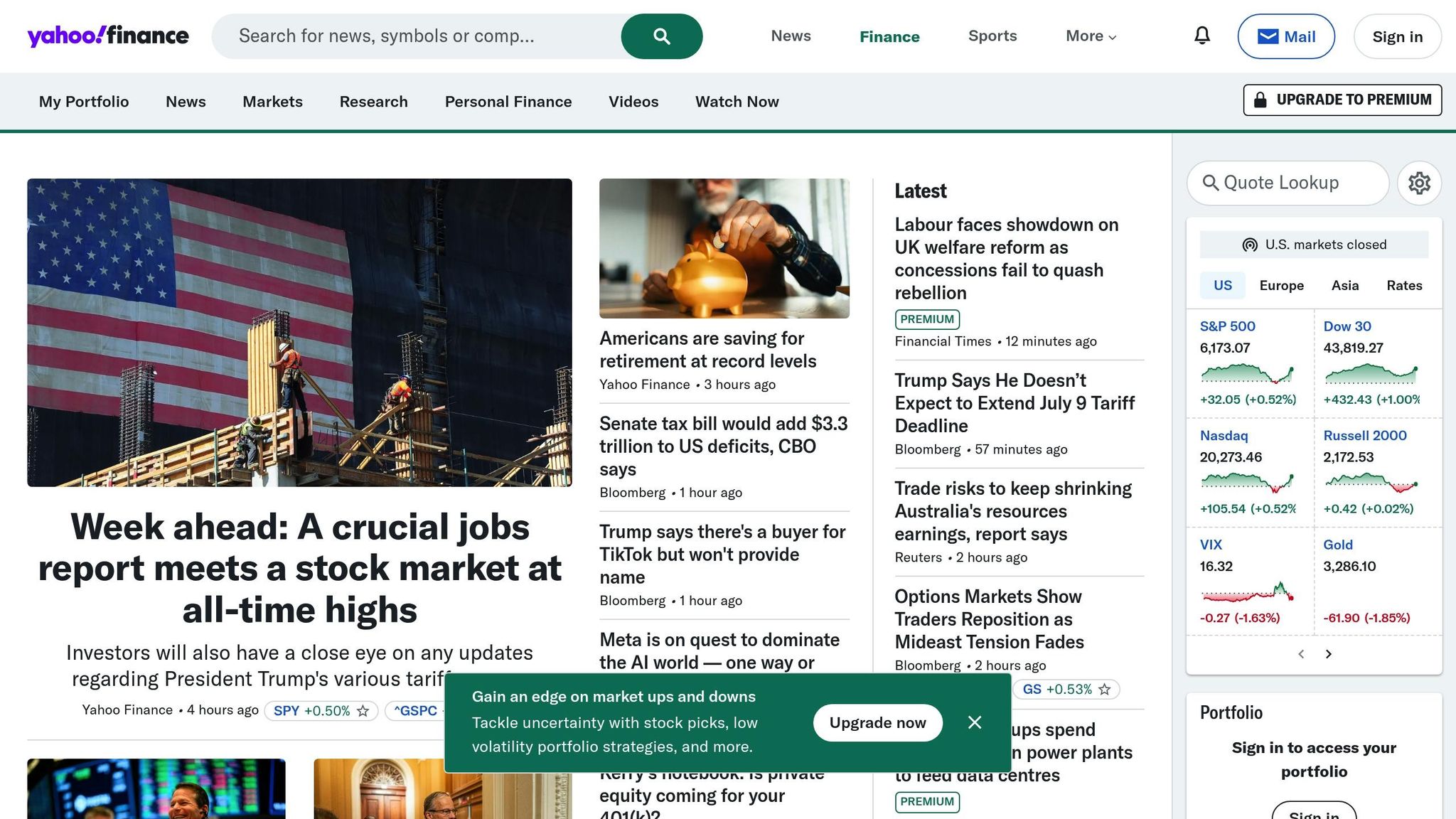Focus the Quote Lookup field
Viewport: 1456px width, 819px height.
click(x=1288, y=183)
